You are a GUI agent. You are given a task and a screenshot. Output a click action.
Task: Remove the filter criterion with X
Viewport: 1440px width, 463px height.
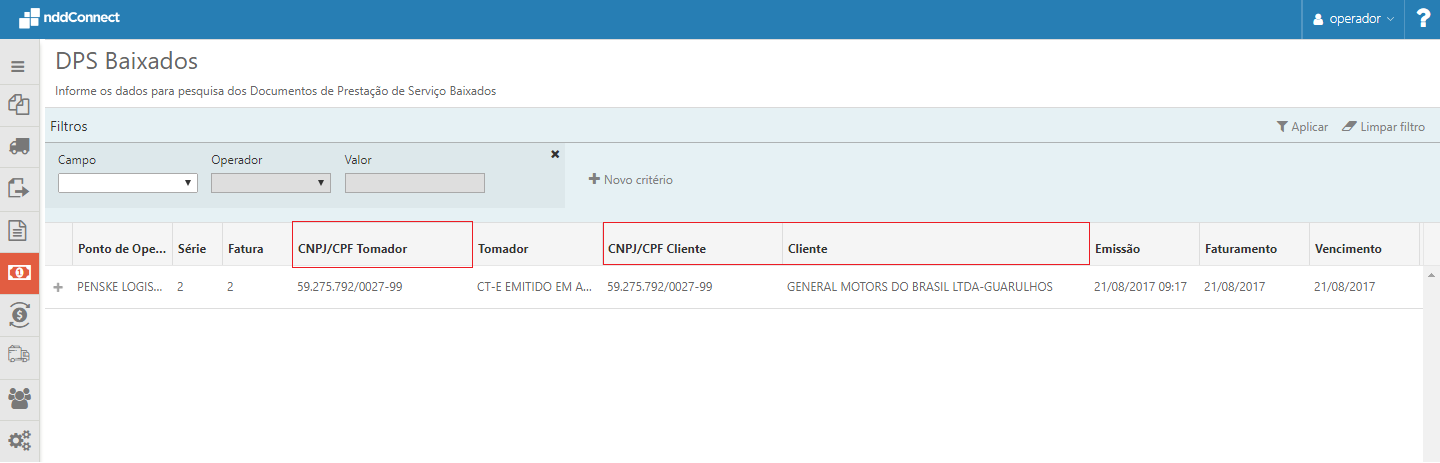point(555,154)
